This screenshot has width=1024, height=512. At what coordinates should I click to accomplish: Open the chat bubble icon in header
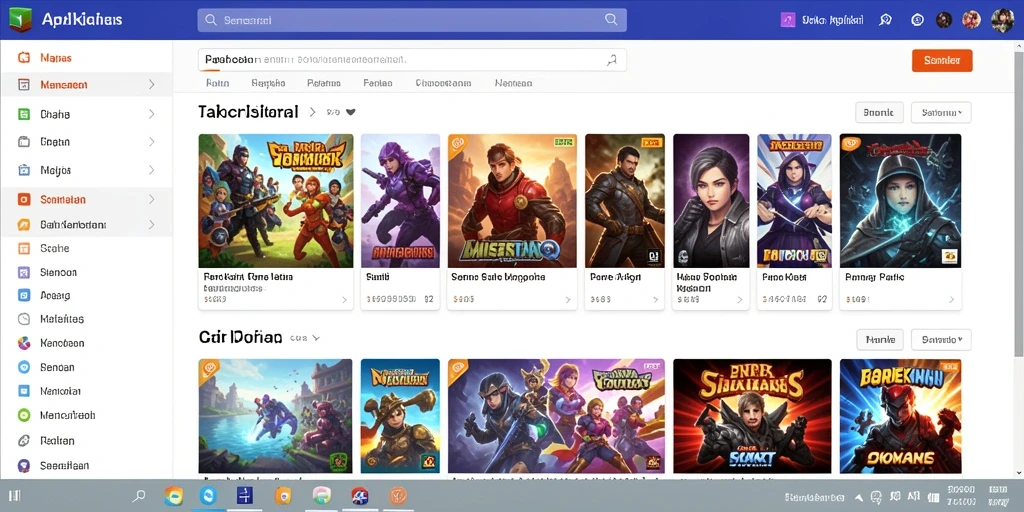coord(886,20)
